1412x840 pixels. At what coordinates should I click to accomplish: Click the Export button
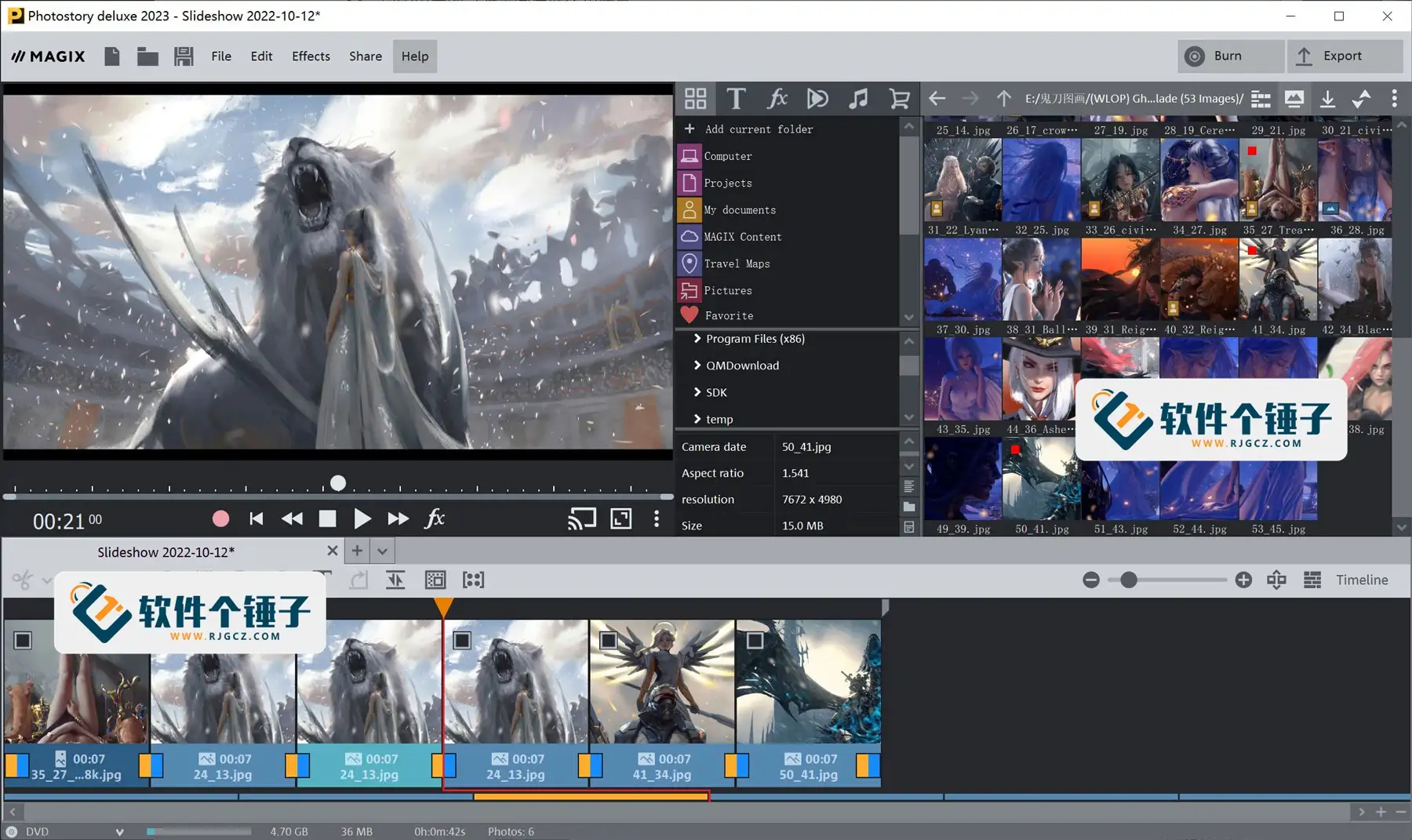1345,56
